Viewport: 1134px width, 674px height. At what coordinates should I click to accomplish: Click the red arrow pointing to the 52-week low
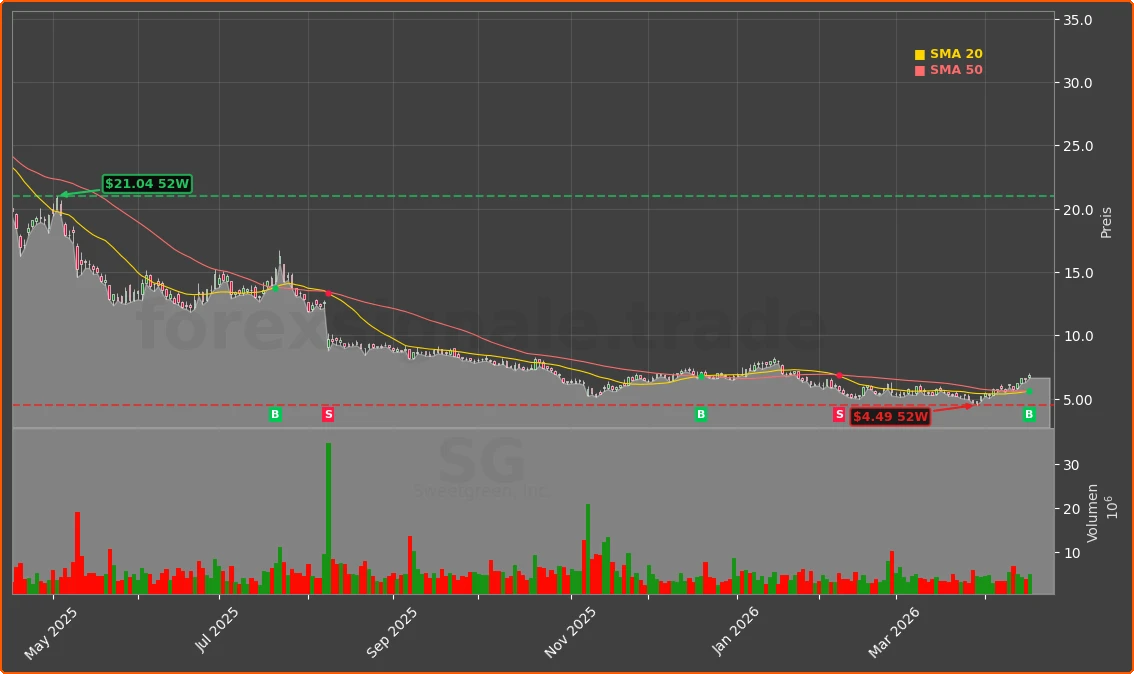pyautogui.click(x=963, y=405)
